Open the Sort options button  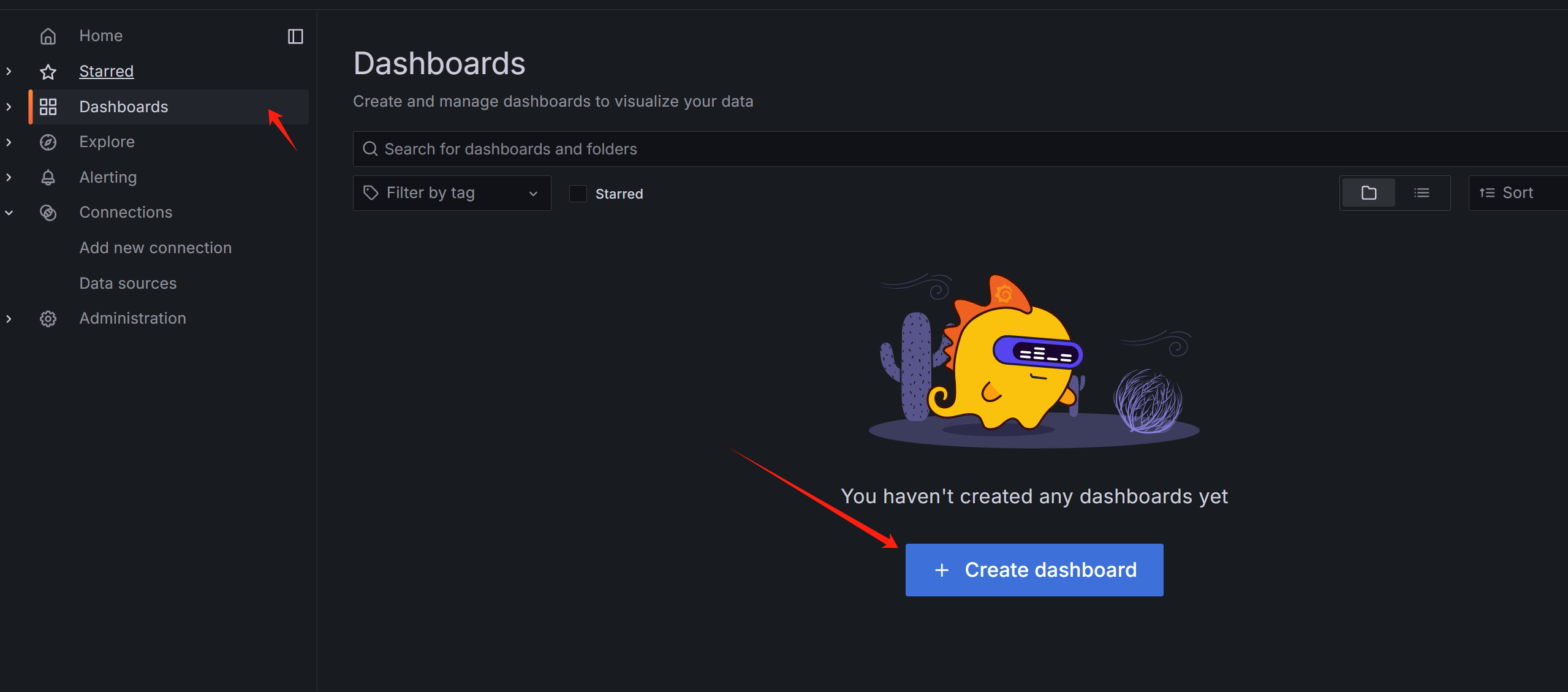[1517, 193]
